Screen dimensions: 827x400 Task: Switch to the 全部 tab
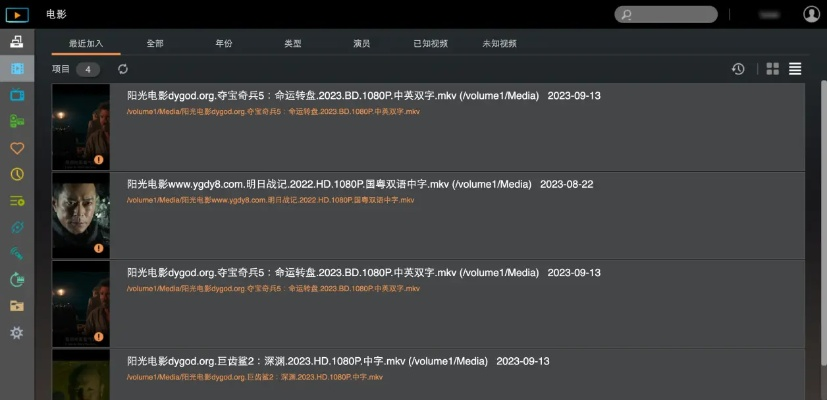[x=155, y=44]
